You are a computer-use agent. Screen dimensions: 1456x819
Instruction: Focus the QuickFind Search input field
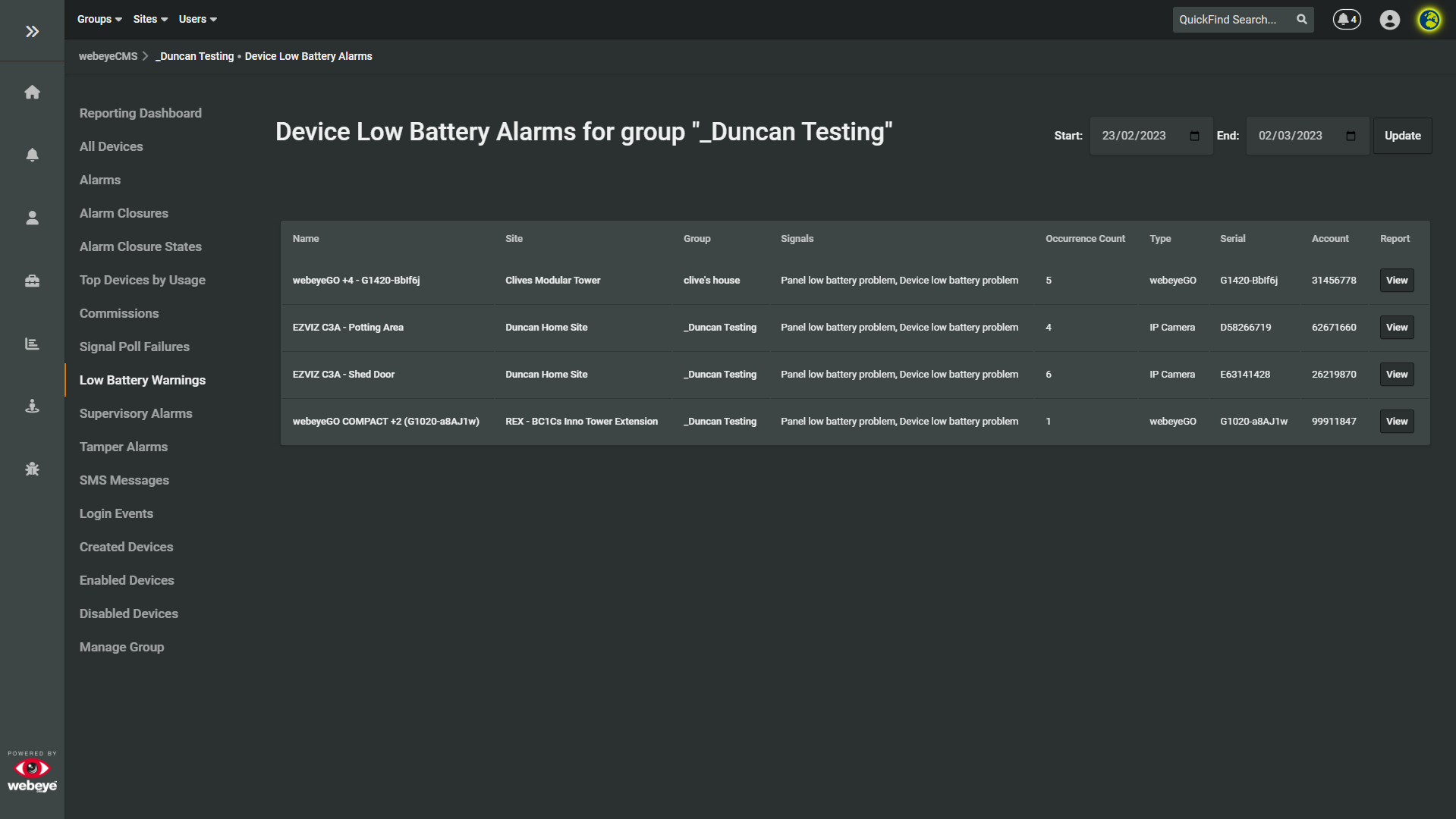click(1231, 20)
